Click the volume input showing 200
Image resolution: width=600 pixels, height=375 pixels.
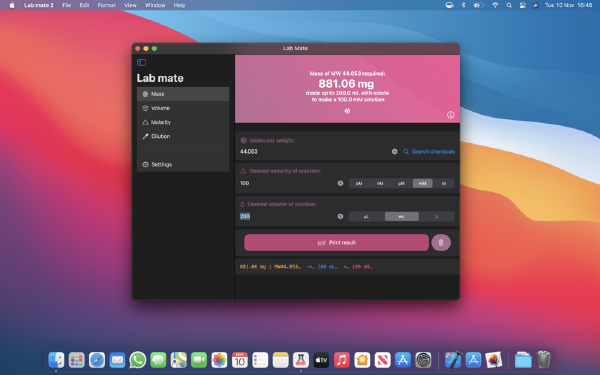point(287,217)
